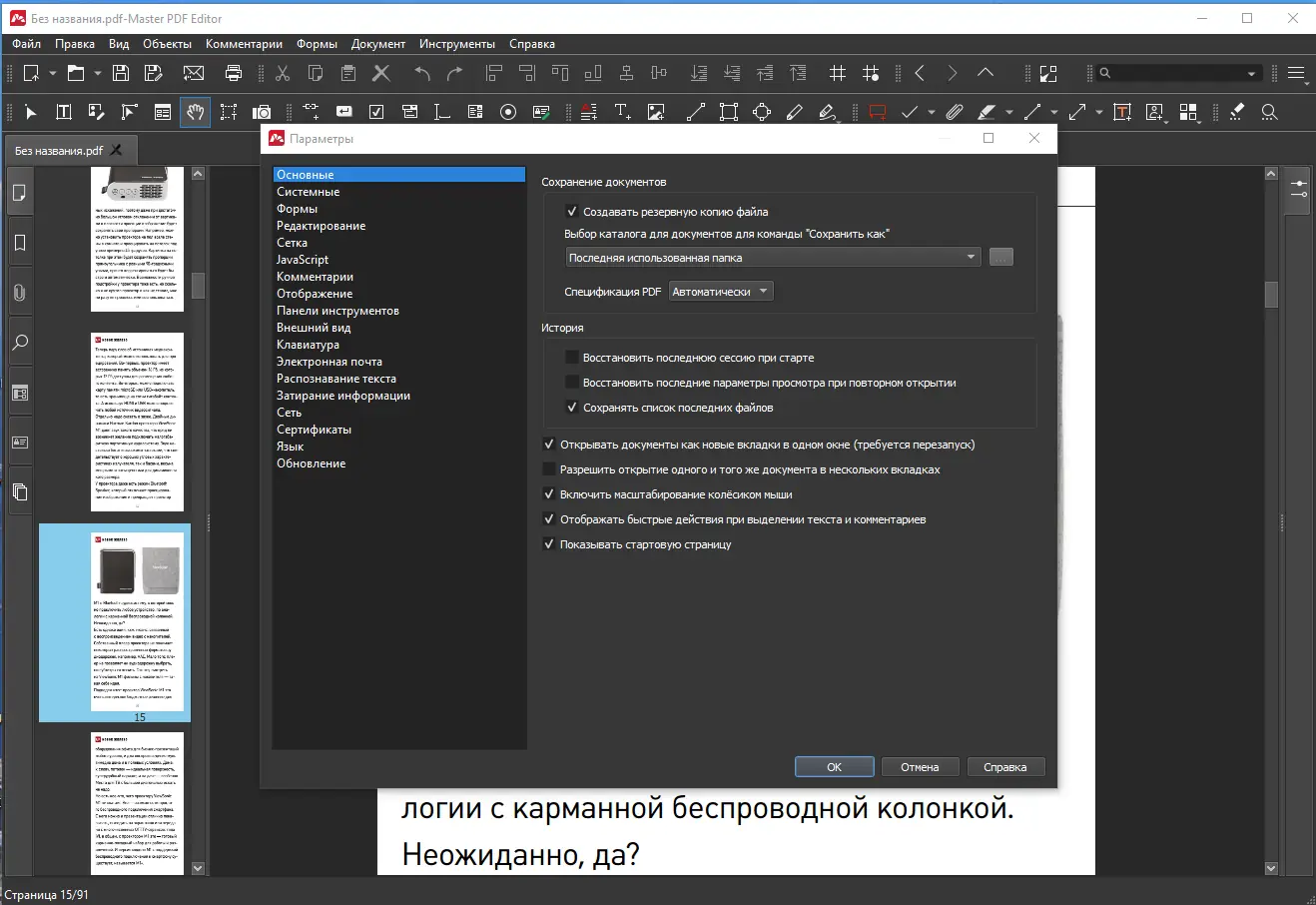
Task: Uncheck showing the start page
Action: 549,543
